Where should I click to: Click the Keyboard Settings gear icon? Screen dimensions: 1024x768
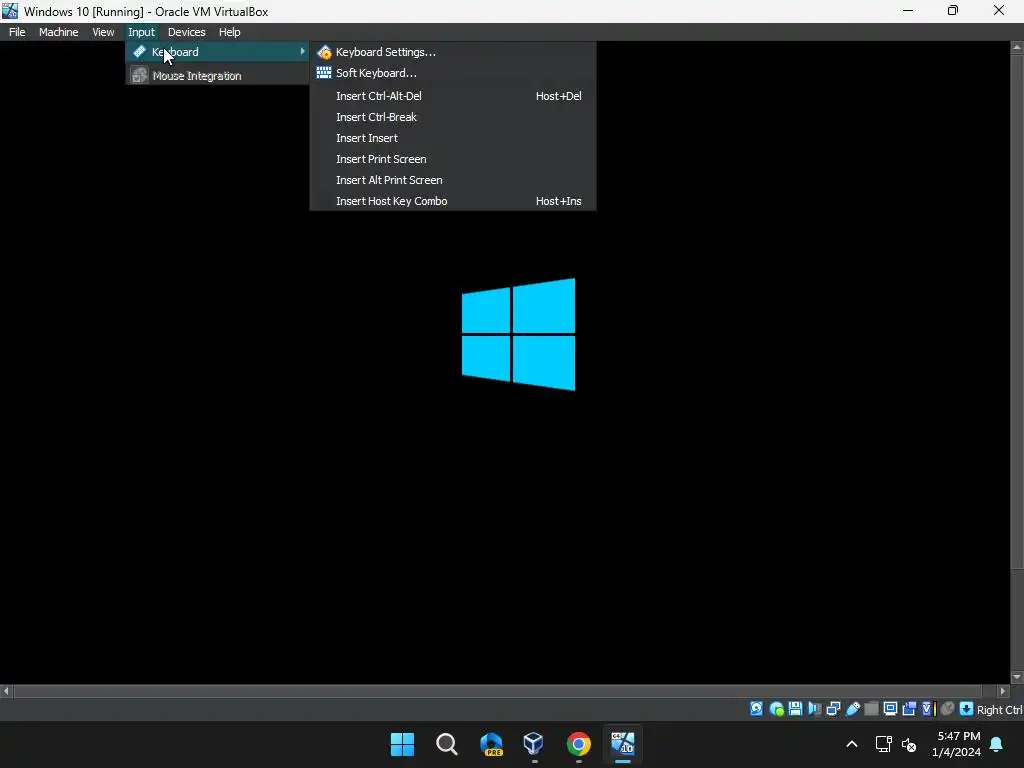(324, 52)
